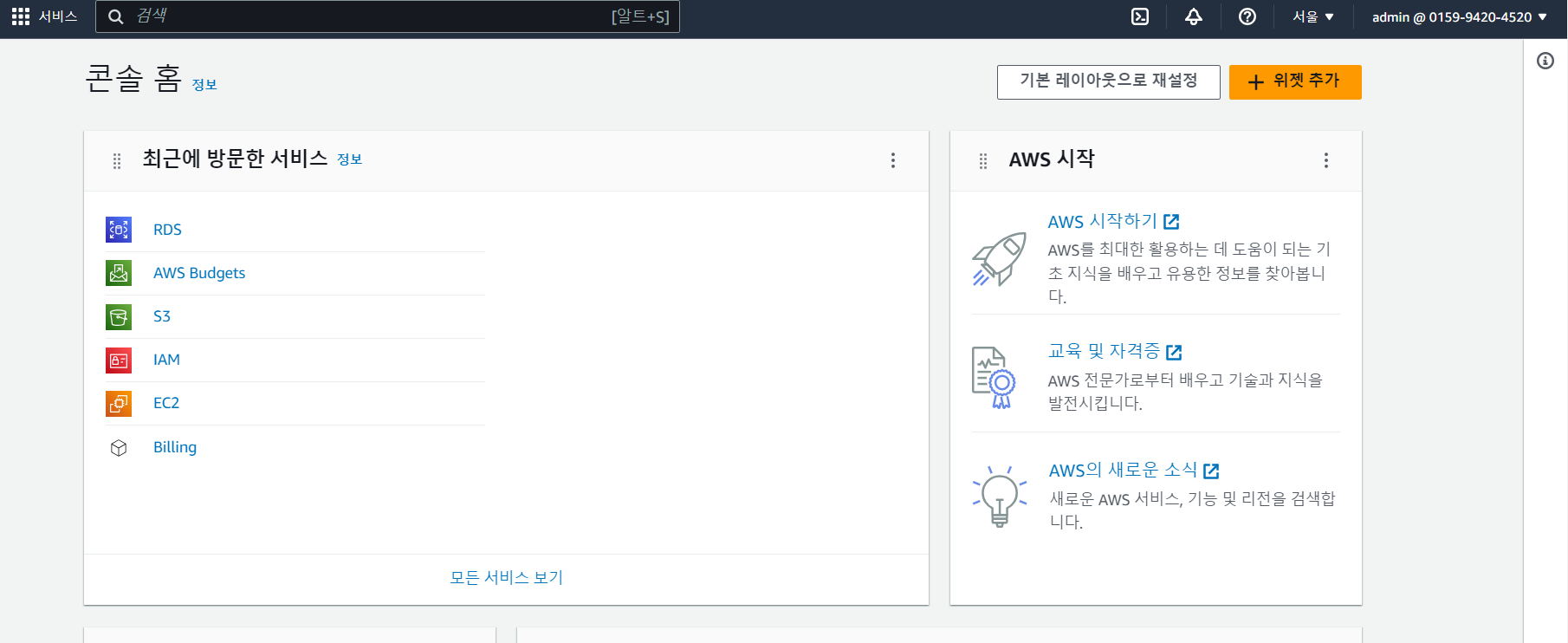Open the notifications bell icon
Viewport: 1568px width, 643px height.
1194,16
